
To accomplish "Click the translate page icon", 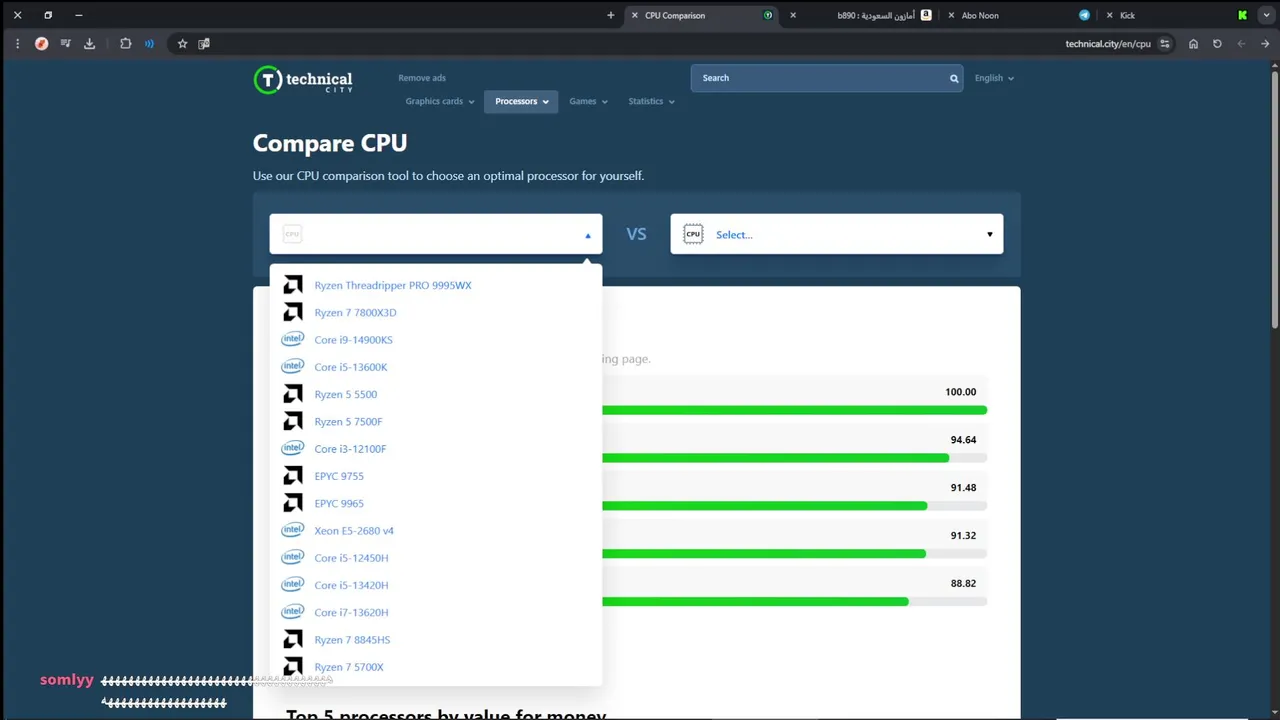I will click(x=204, y=44).
